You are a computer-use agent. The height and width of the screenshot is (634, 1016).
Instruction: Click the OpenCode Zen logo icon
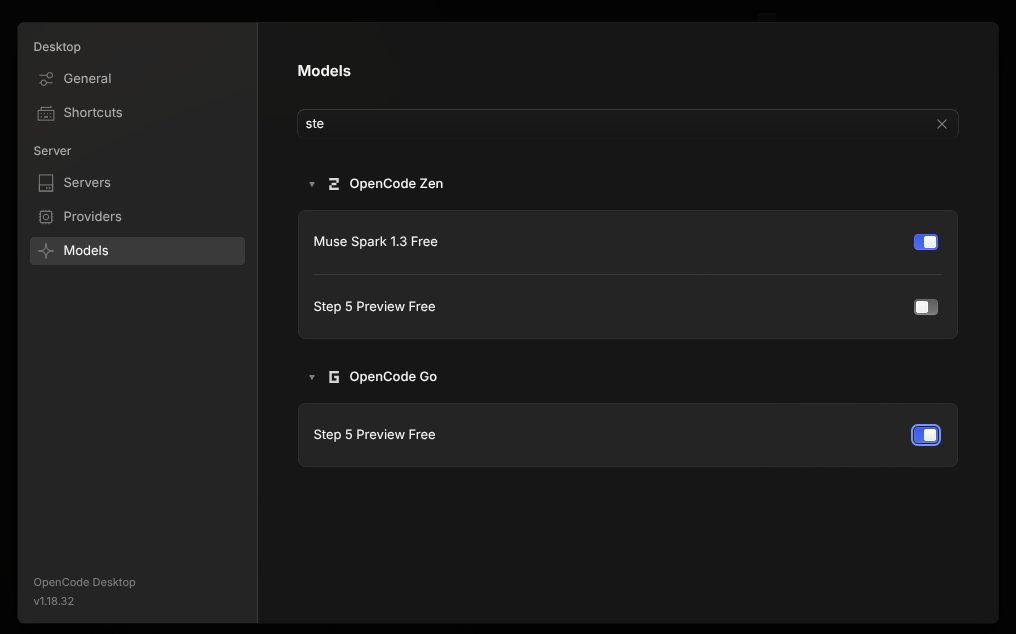(334, 184)
